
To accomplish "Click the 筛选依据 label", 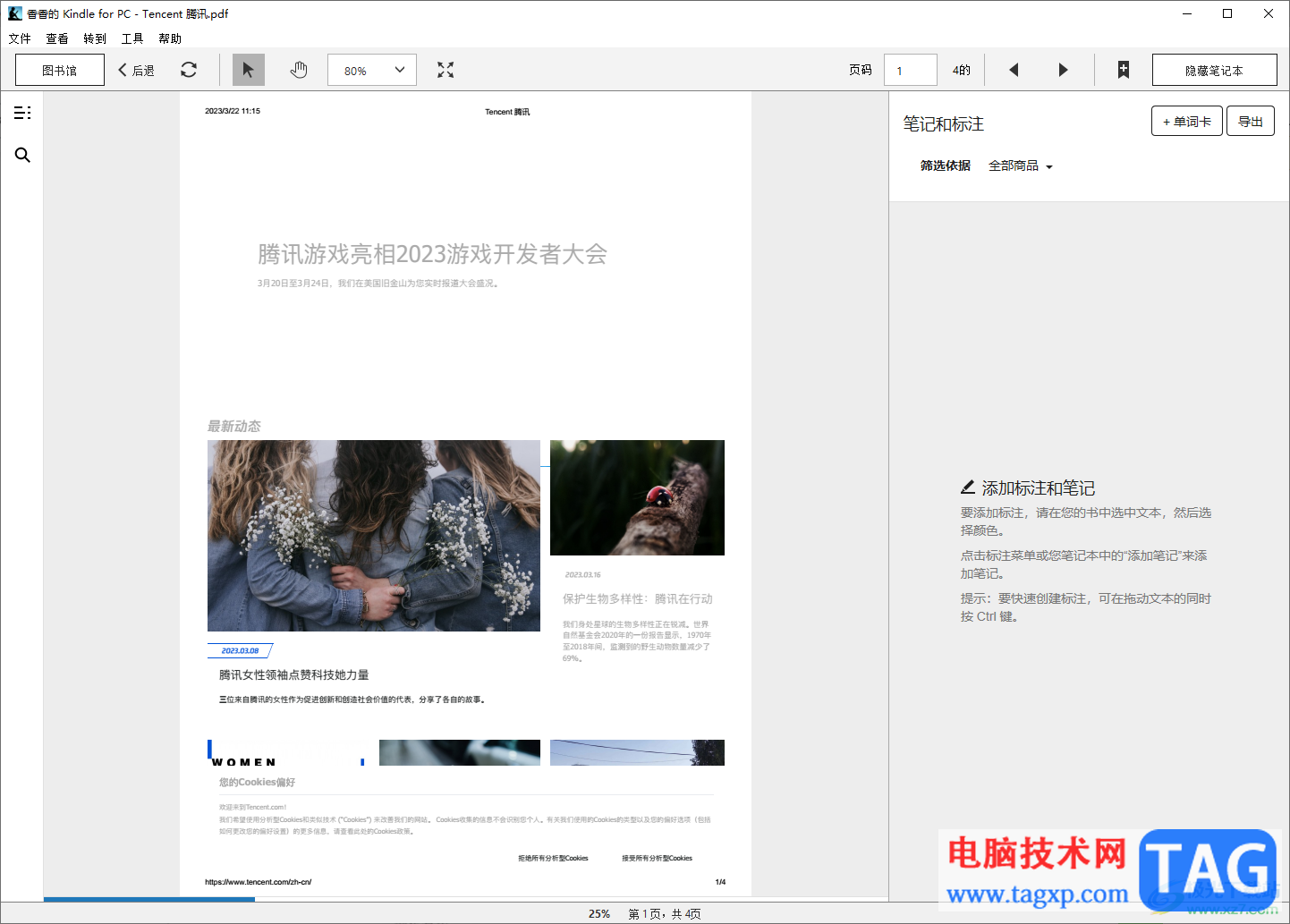I will pos(946,165).
